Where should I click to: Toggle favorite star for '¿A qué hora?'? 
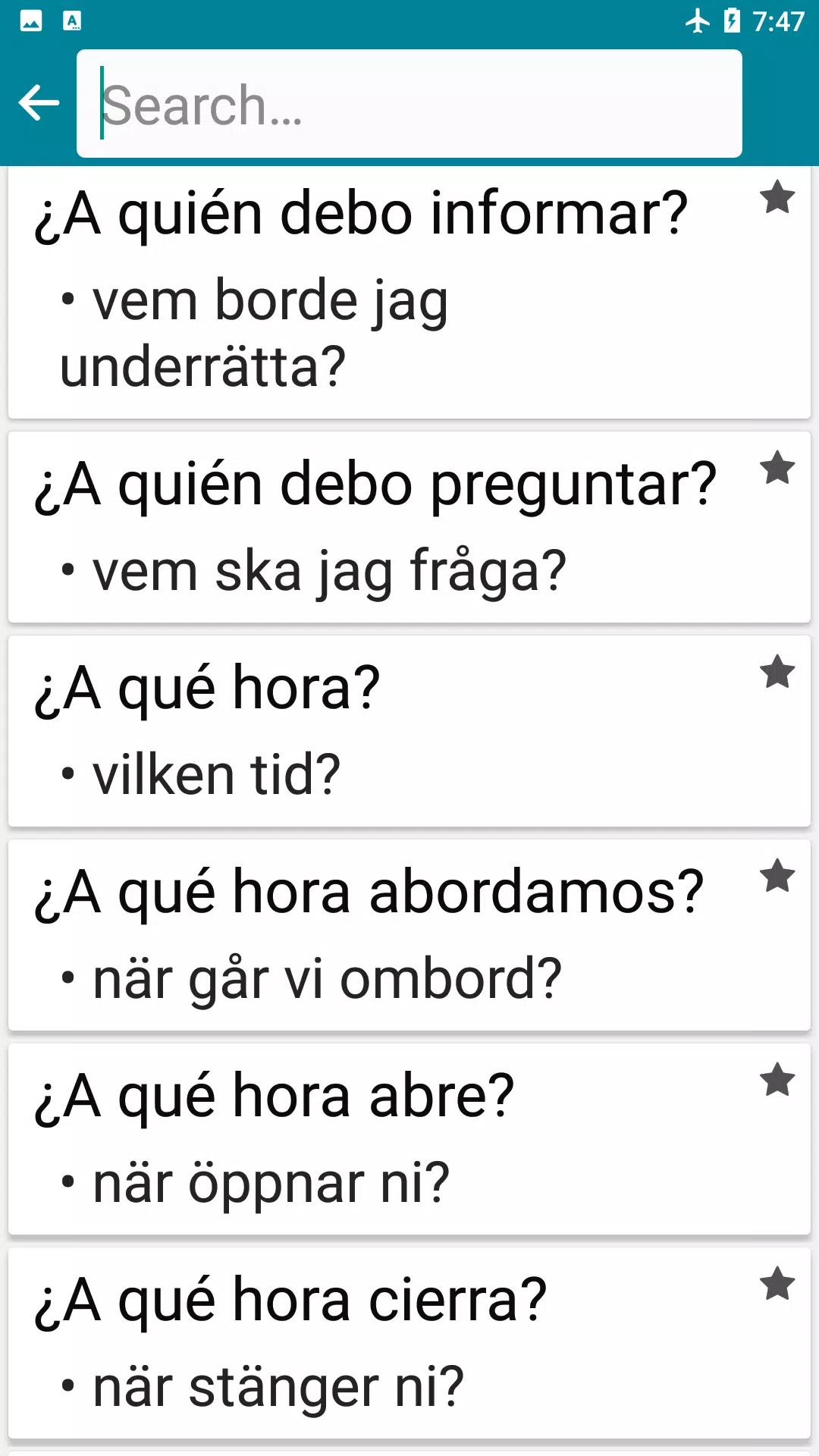777,672
